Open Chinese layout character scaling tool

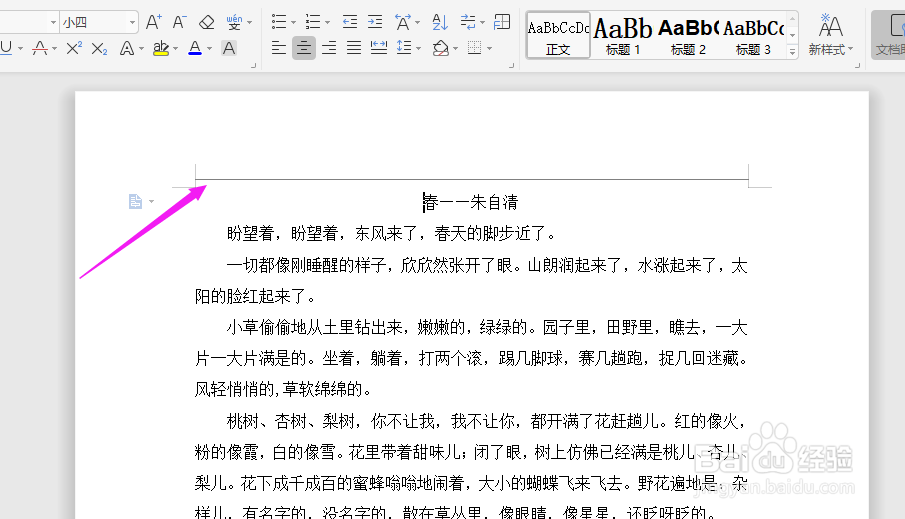[403, 23]
